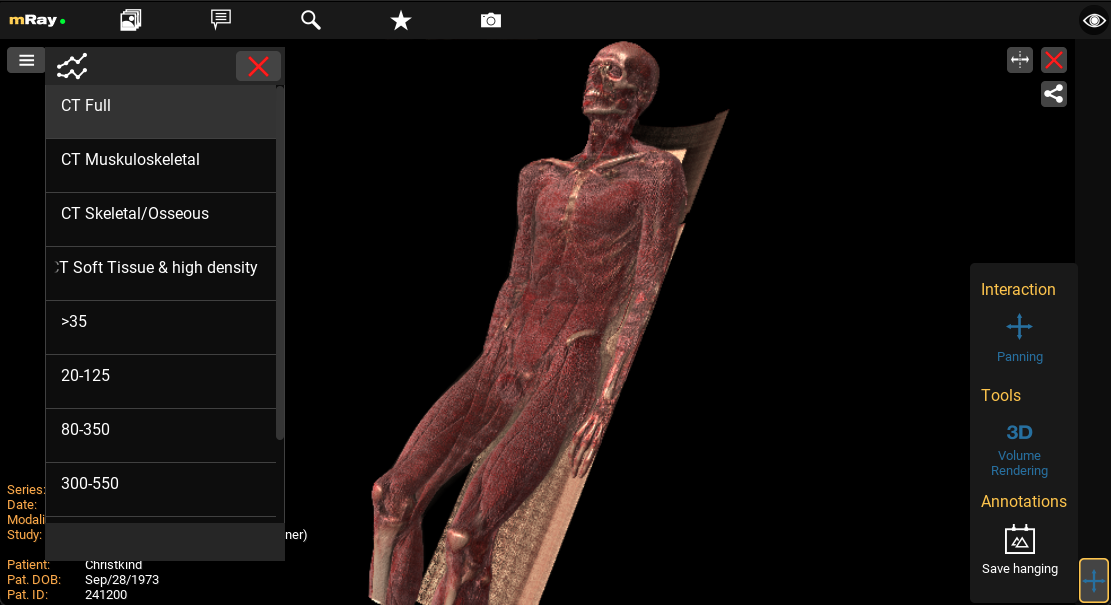This screenshot has width=1111, height=605.
Task: Open the hamburger menu button
Action: pyautogui.click(x=26, y=61)
